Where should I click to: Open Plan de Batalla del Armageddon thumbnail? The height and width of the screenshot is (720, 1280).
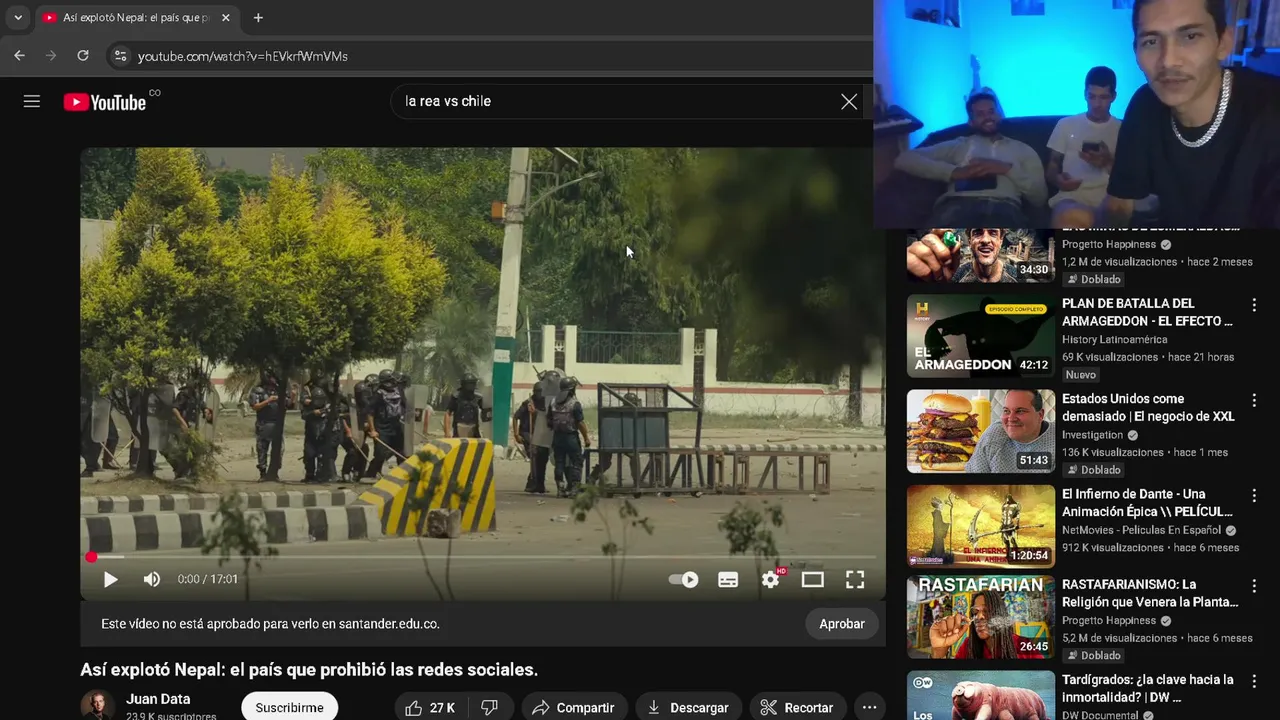pyautogui.click(x=981, y=336)
